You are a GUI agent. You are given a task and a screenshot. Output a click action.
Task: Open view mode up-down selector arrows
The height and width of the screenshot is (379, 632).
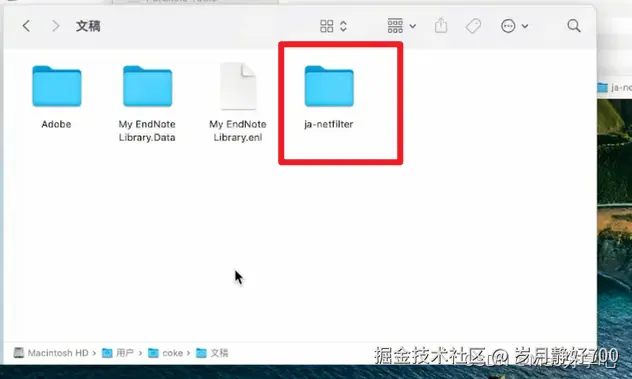[x=343, y=26]
